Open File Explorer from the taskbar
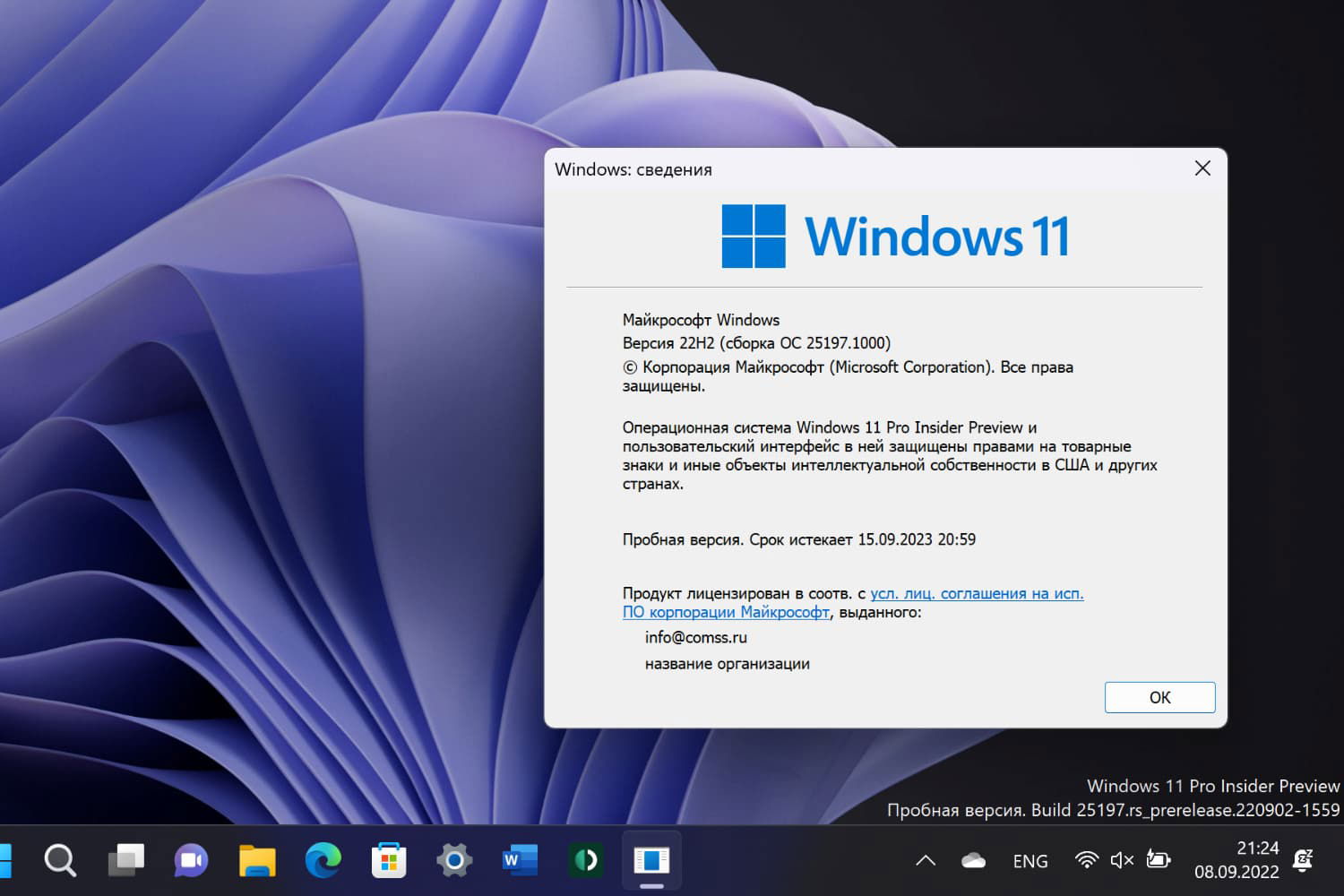The image size is (1344, 896). click(x=257, y=860)
